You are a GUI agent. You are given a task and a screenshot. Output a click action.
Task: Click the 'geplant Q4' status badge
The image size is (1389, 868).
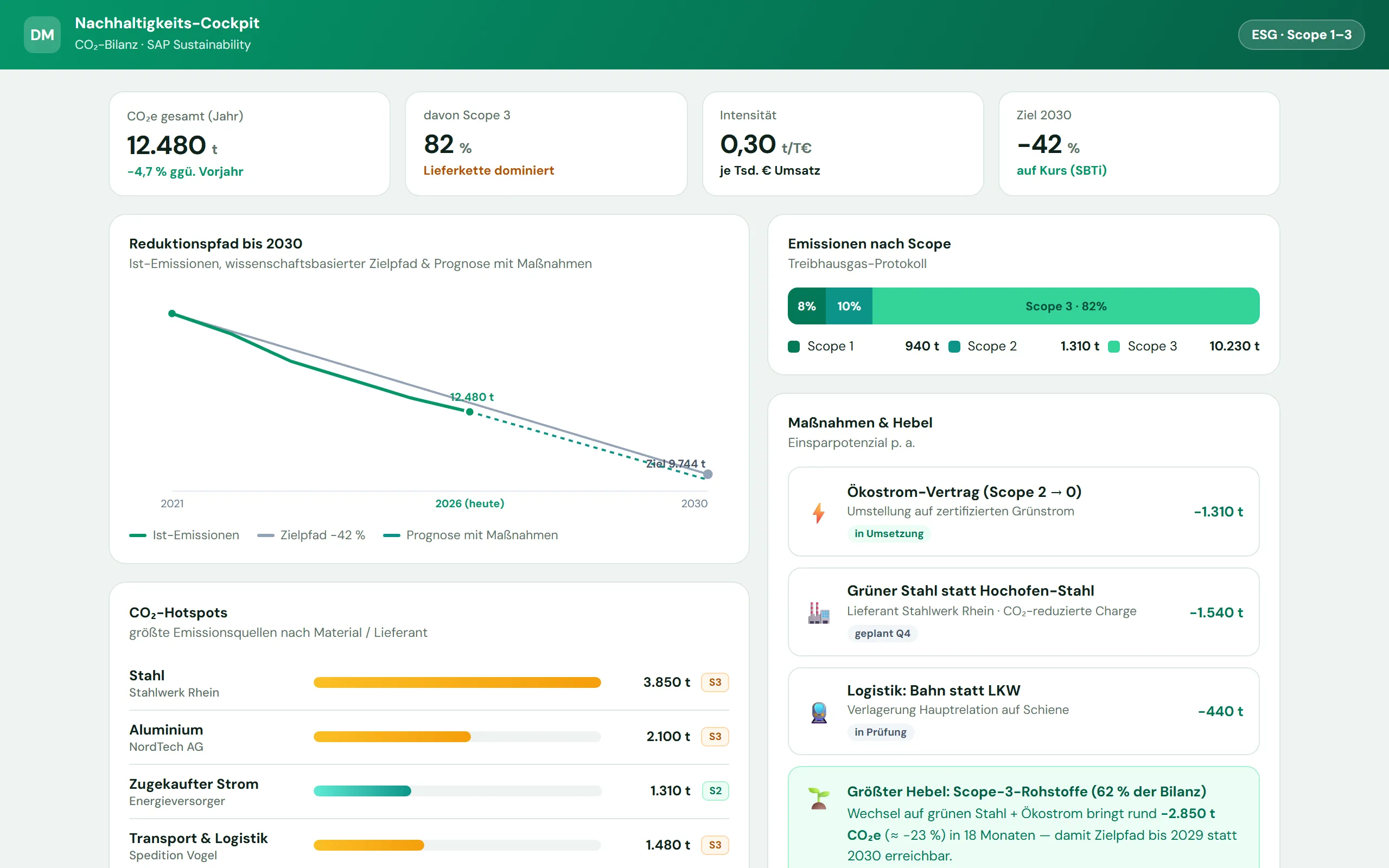point(882,634)
